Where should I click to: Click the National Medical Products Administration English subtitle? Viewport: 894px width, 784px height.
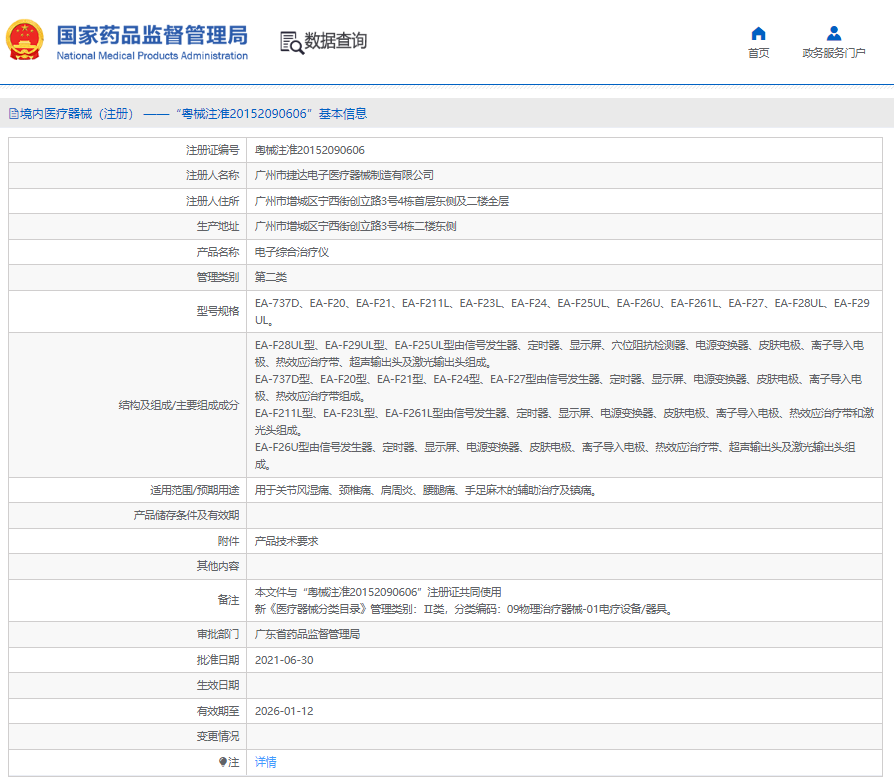[x=151, y=56]
